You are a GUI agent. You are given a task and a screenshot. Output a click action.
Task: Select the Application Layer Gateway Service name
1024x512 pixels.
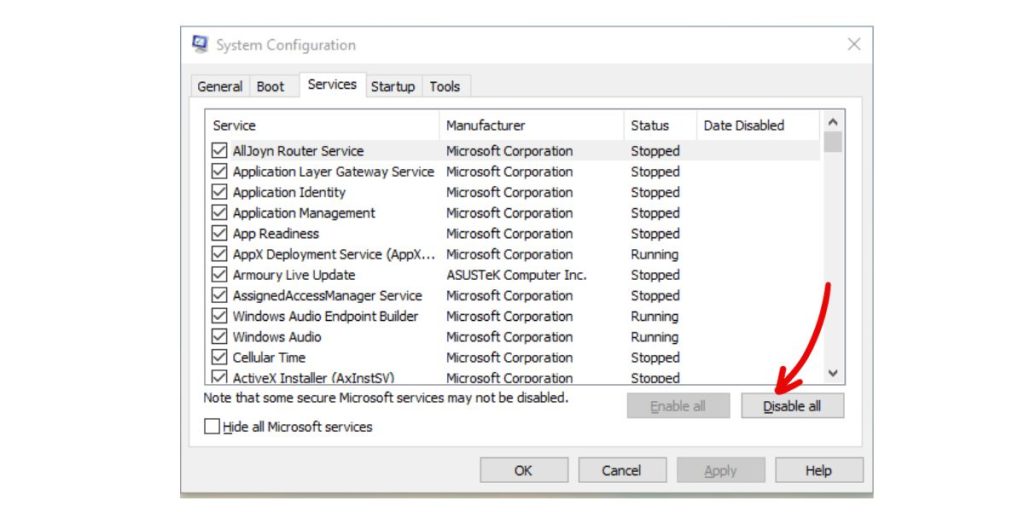click(333, 172)
